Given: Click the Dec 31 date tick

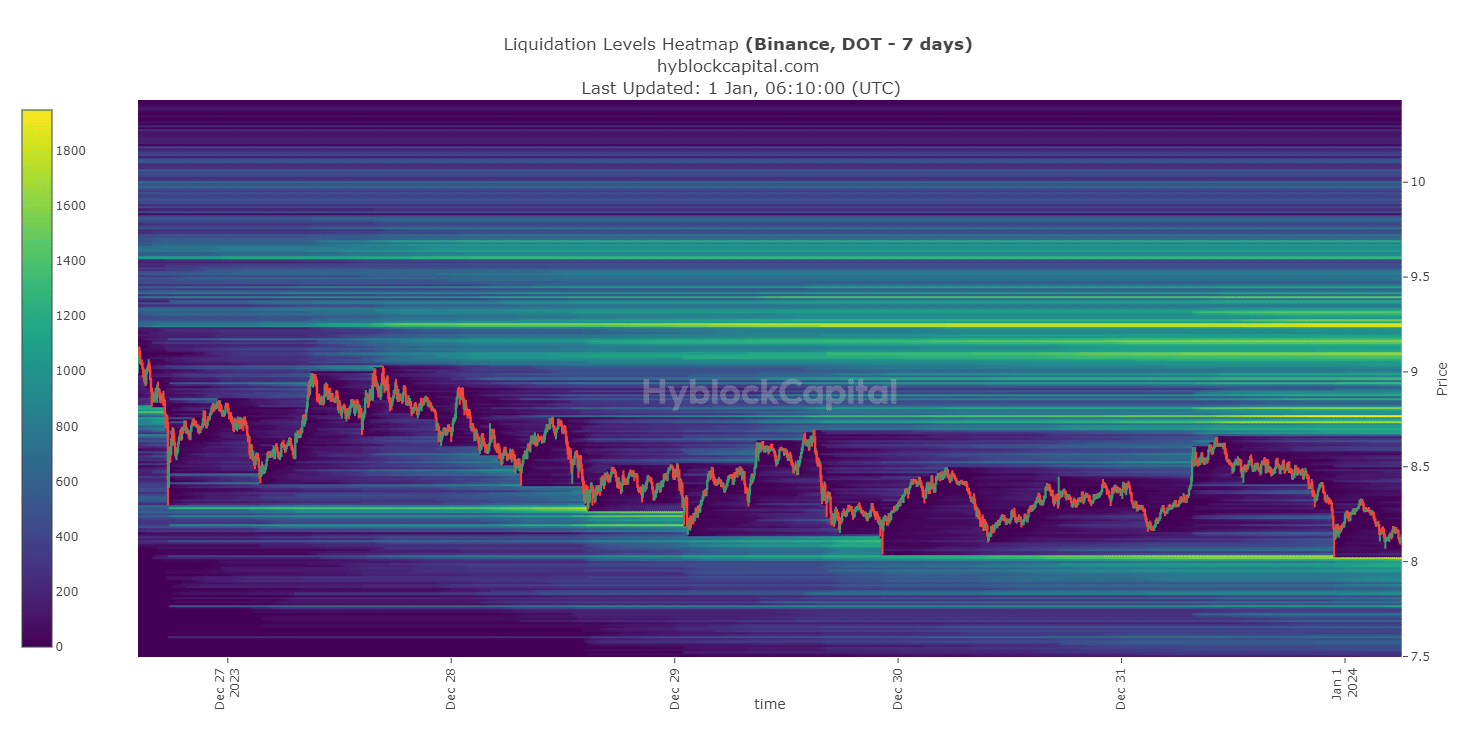Looking at the screenshot, I should 1122,688.
